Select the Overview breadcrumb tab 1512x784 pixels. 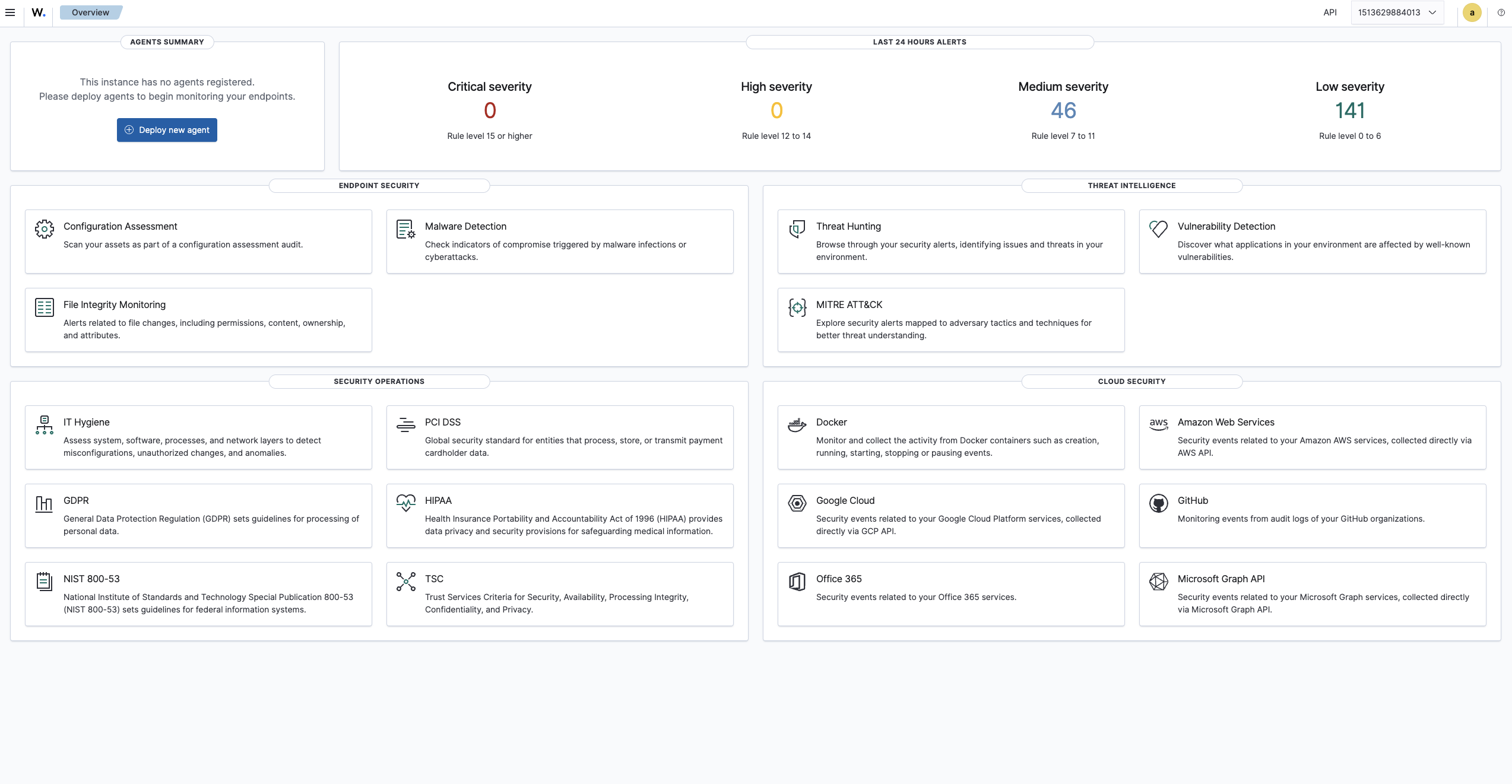coord(90,12)
